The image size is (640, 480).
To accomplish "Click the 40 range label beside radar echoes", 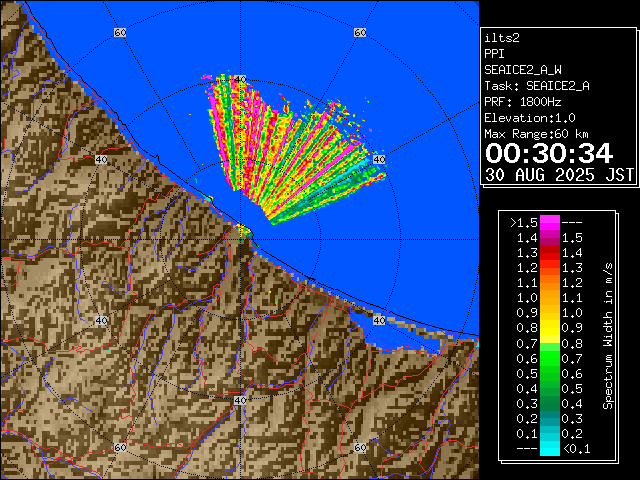I will tap(379, 160).
